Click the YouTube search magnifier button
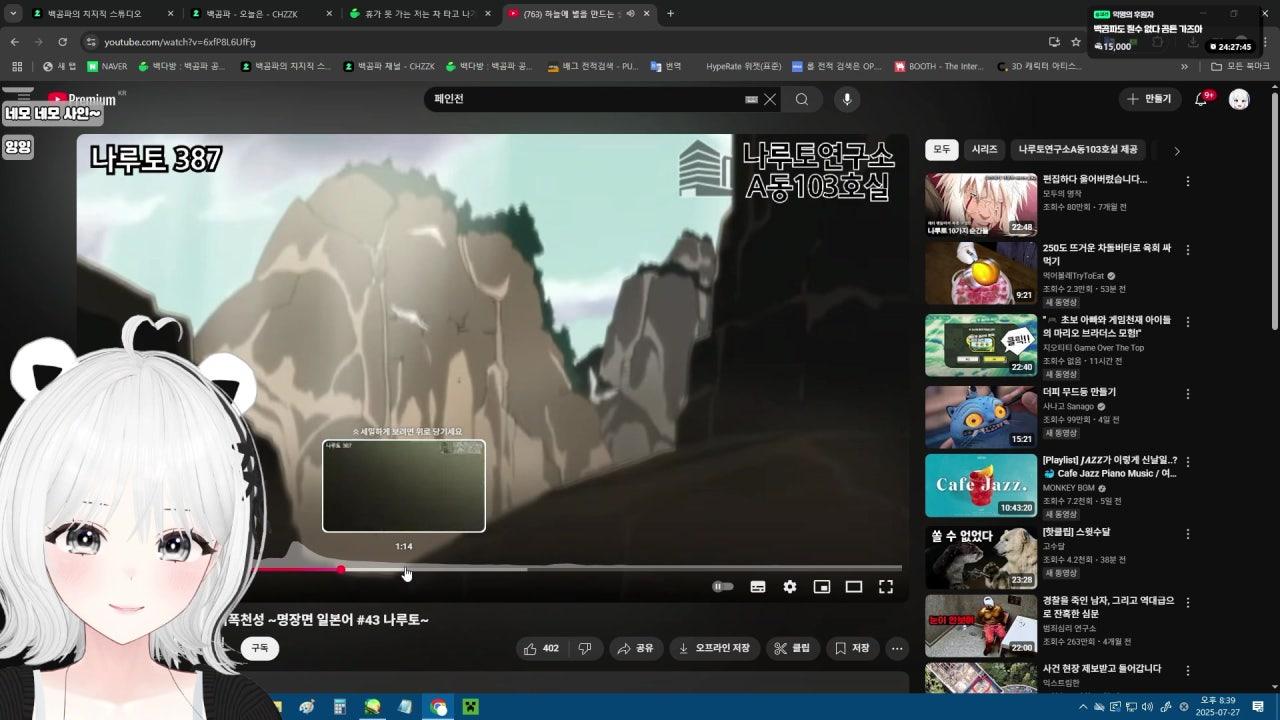The width and height of the screenshot is (1280, 720). click(x=802, y=99)
